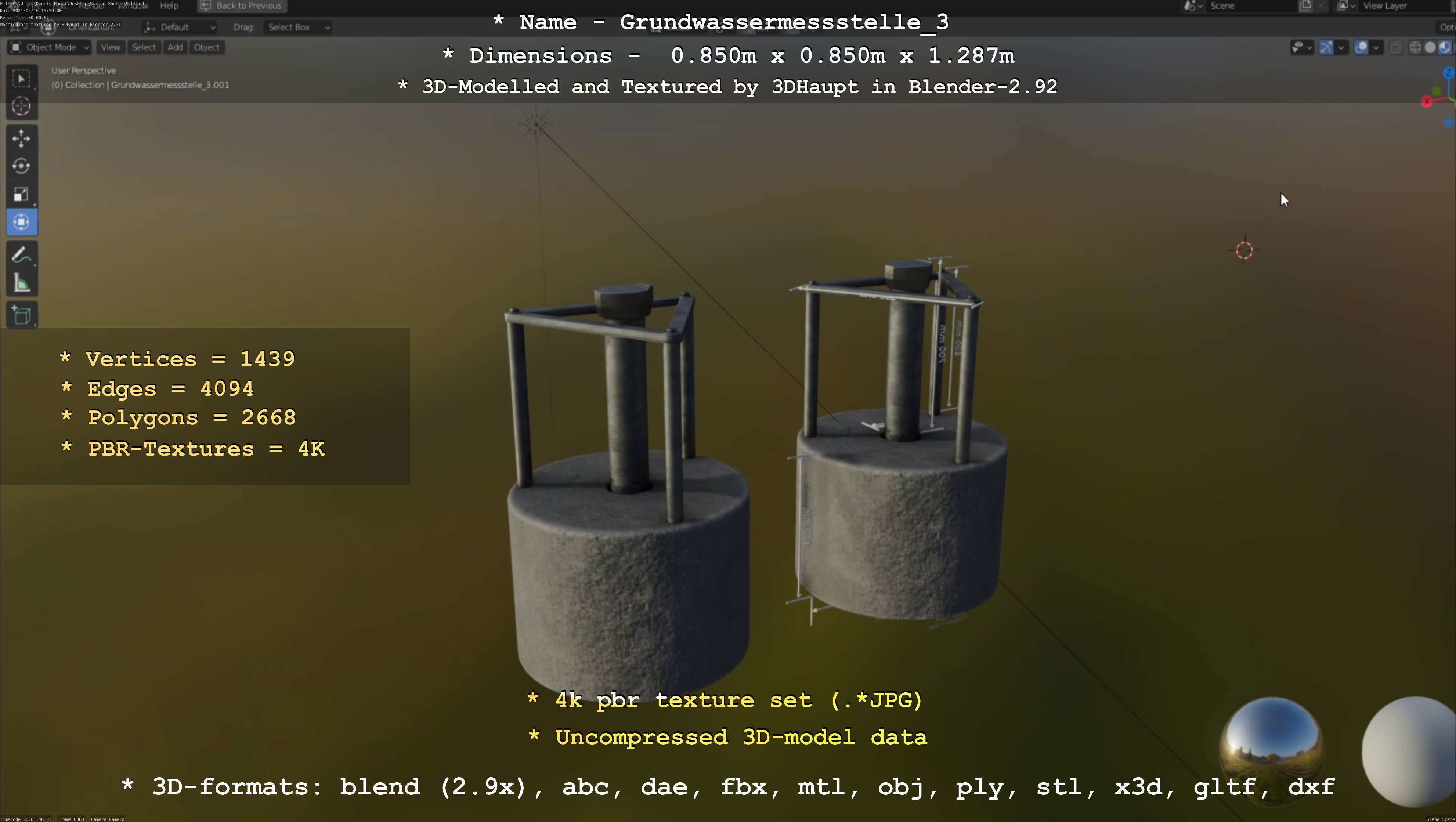Expand the overlays options arrow
The width and height of the screenshot is (1456, 822).
pyautogui.click(x=1376, y=47)
